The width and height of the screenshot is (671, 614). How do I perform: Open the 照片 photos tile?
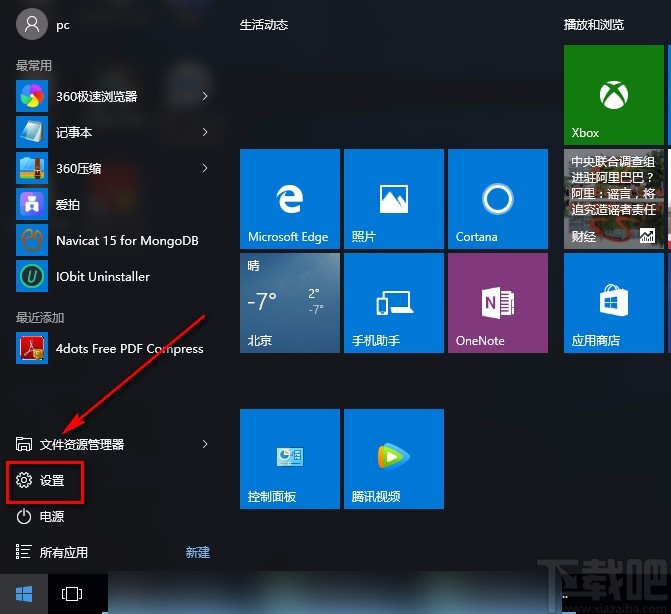pos(394,199)
